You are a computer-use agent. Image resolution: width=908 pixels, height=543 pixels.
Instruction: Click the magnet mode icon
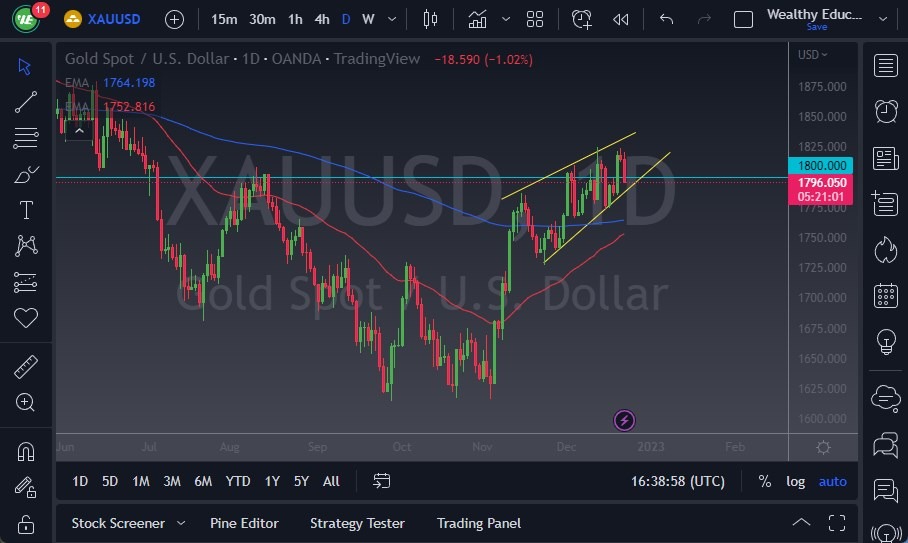pos(26,451)
